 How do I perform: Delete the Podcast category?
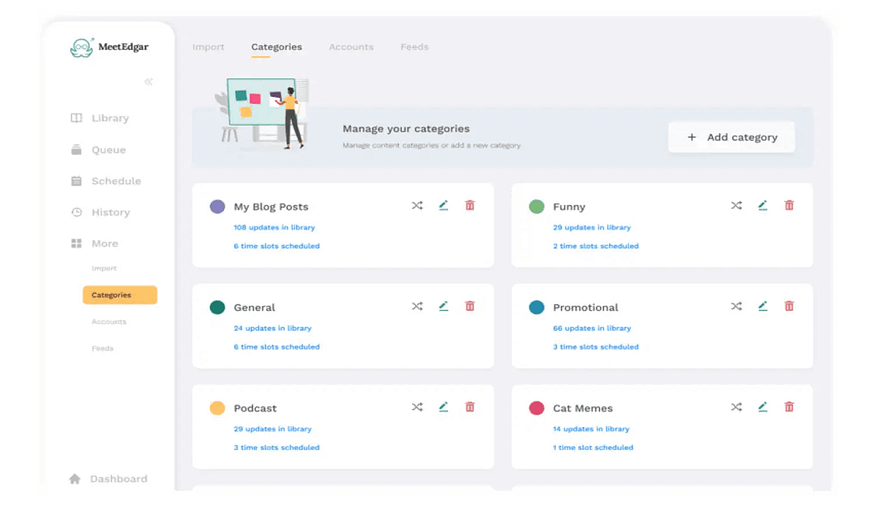[470, 407]
